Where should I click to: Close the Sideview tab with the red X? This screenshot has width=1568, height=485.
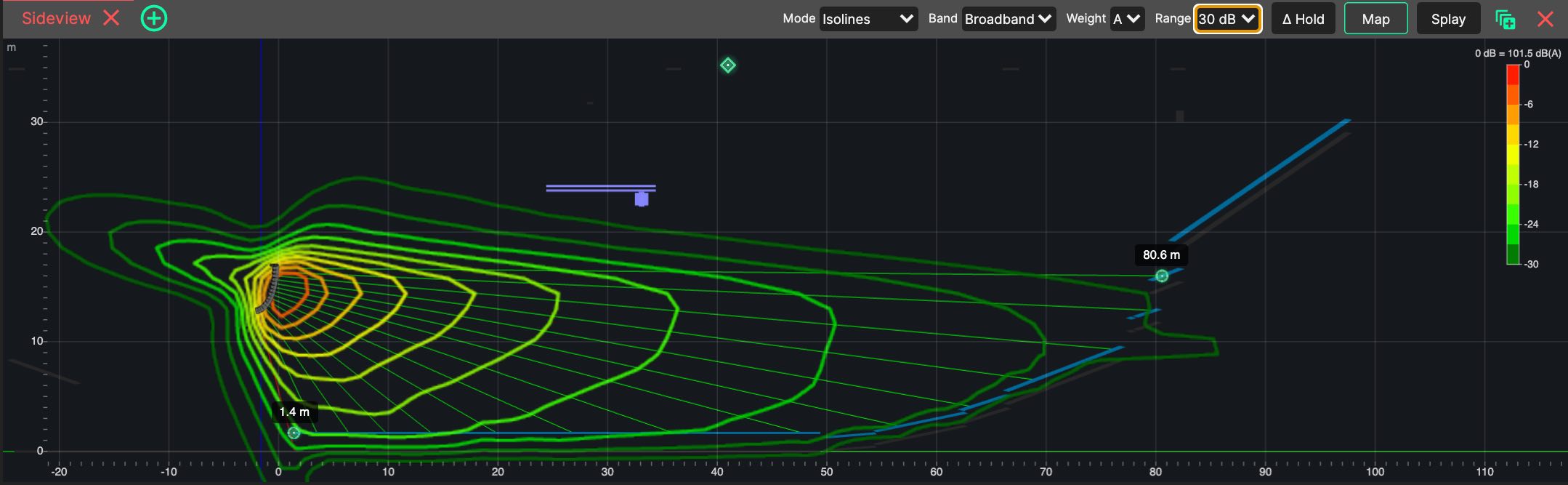111,18
